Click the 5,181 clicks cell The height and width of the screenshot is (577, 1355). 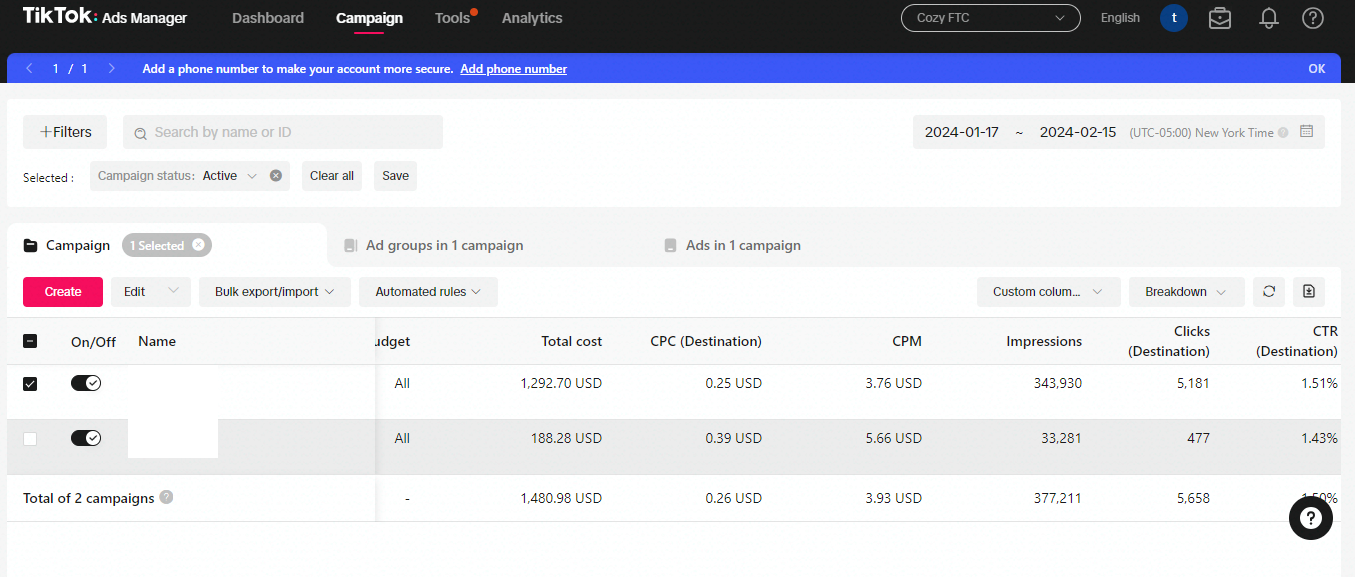(1193, 383)
